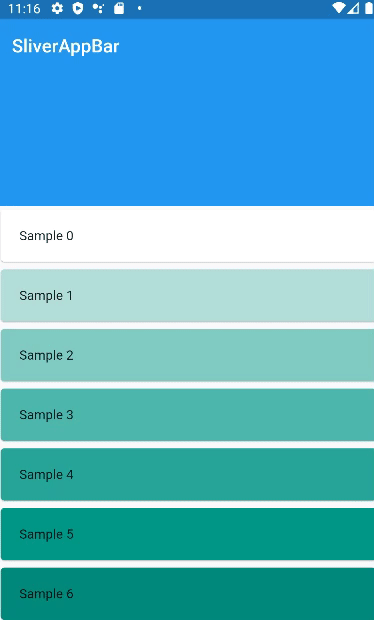Open the Sample 2 list item
The width and height of the screenshot is (374, 620).
click(x=187, y=355)
